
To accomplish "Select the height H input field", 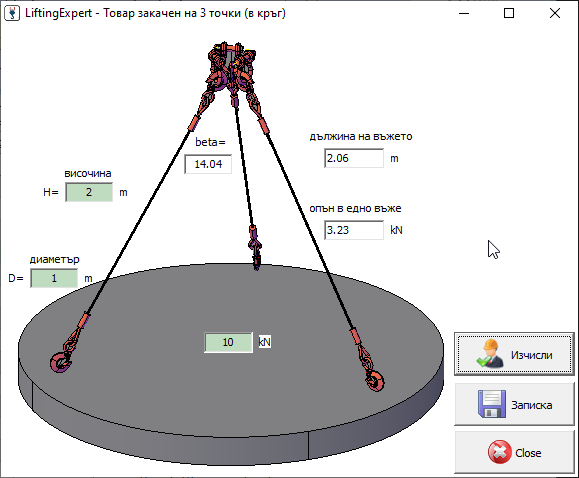I will (x=89, y=192).
